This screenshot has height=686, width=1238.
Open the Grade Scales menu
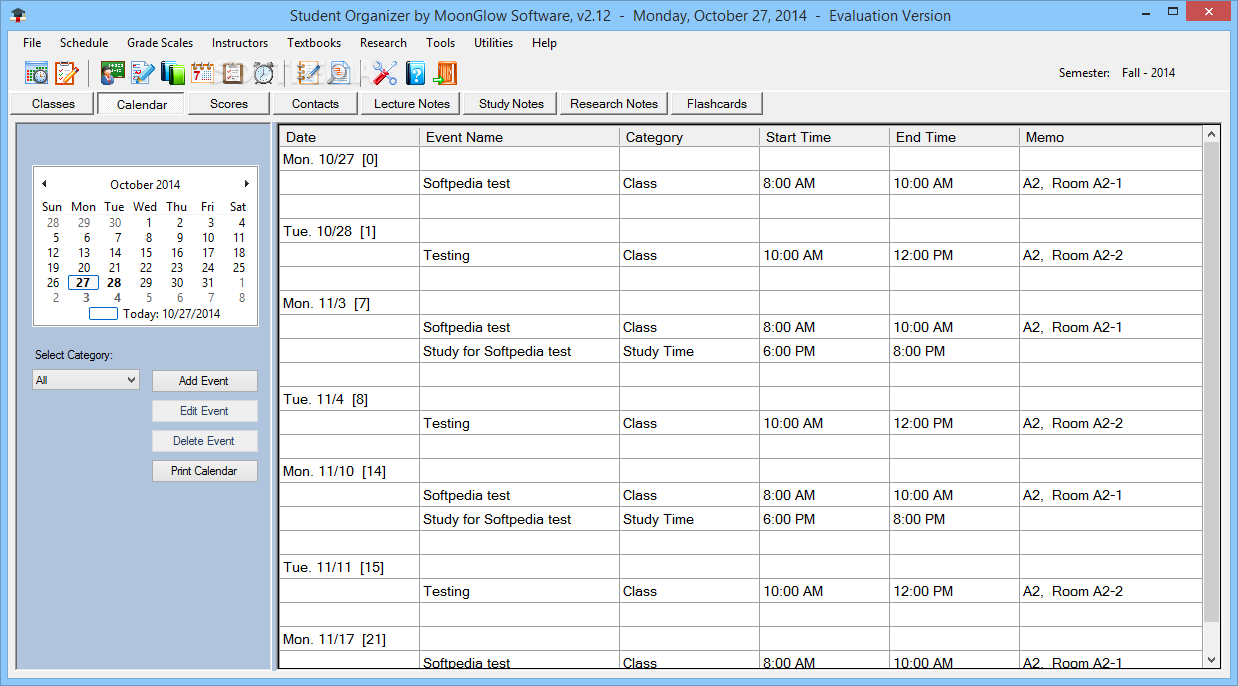click(x=160, y=43)
